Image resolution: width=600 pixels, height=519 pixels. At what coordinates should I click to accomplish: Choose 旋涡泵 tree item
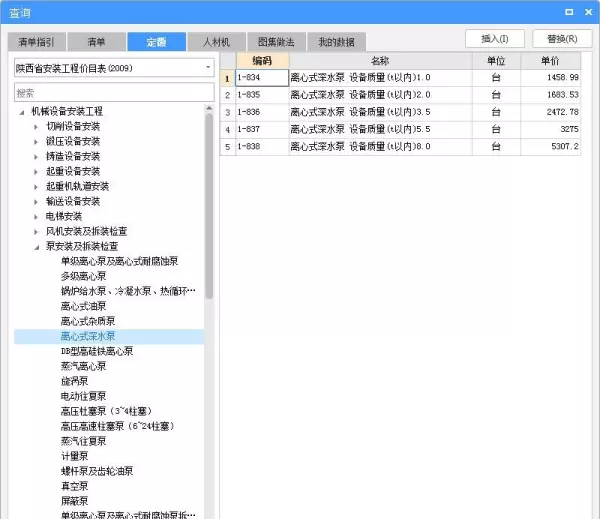point(75,381)
